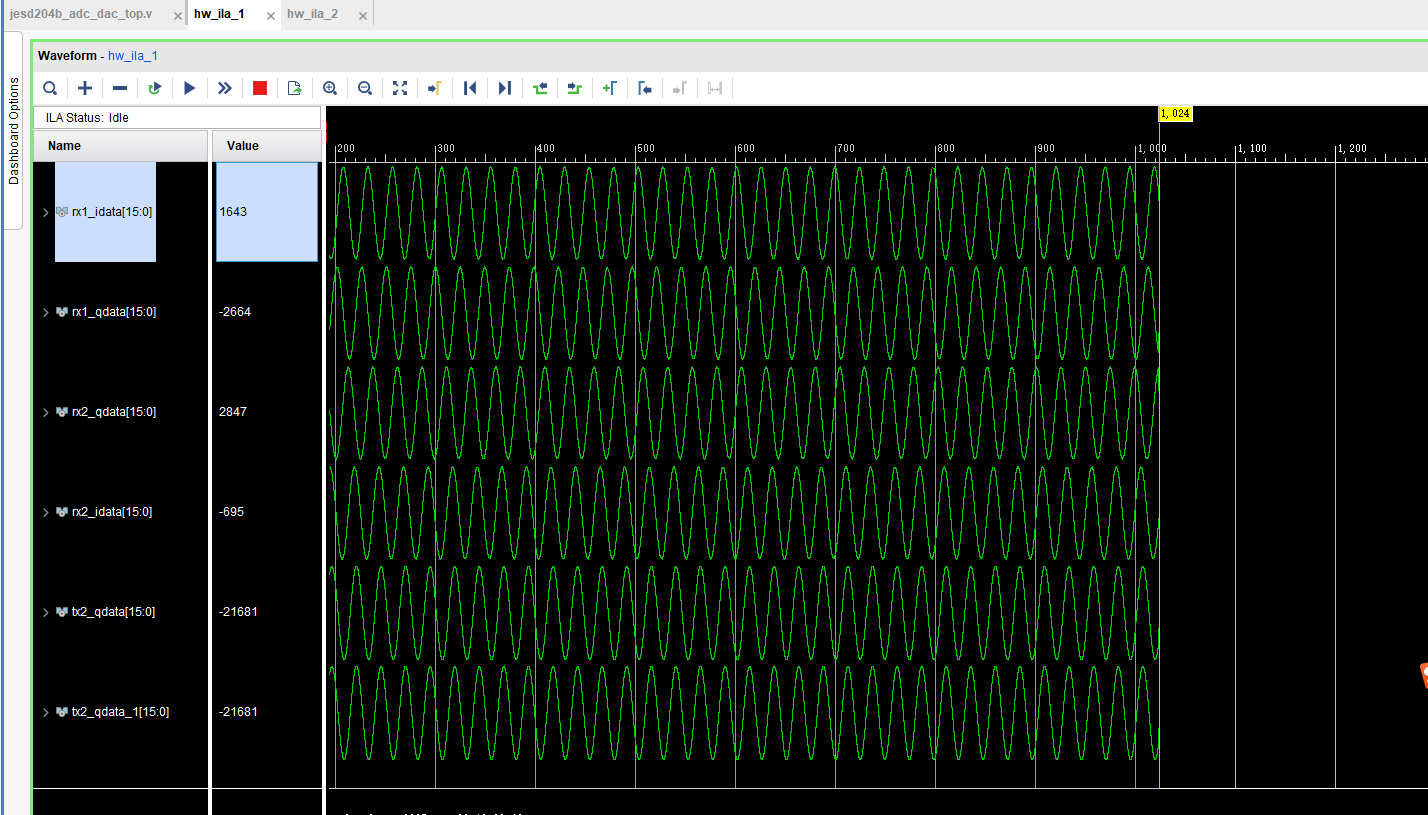Screen dimensions: 1428x815
Task: Zoom out of the waveform
Action: point(365,88)
